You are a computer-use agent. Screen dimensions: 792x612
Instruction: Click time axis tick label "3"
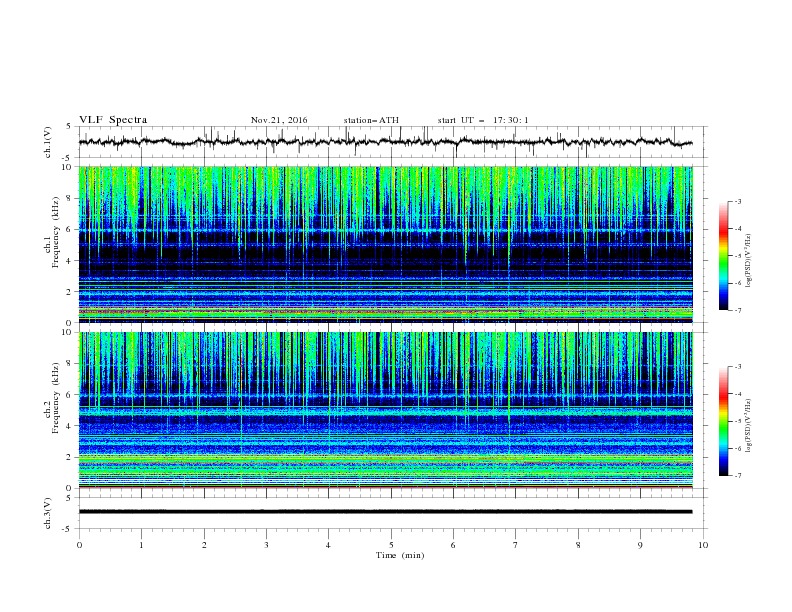coord(266,545)
